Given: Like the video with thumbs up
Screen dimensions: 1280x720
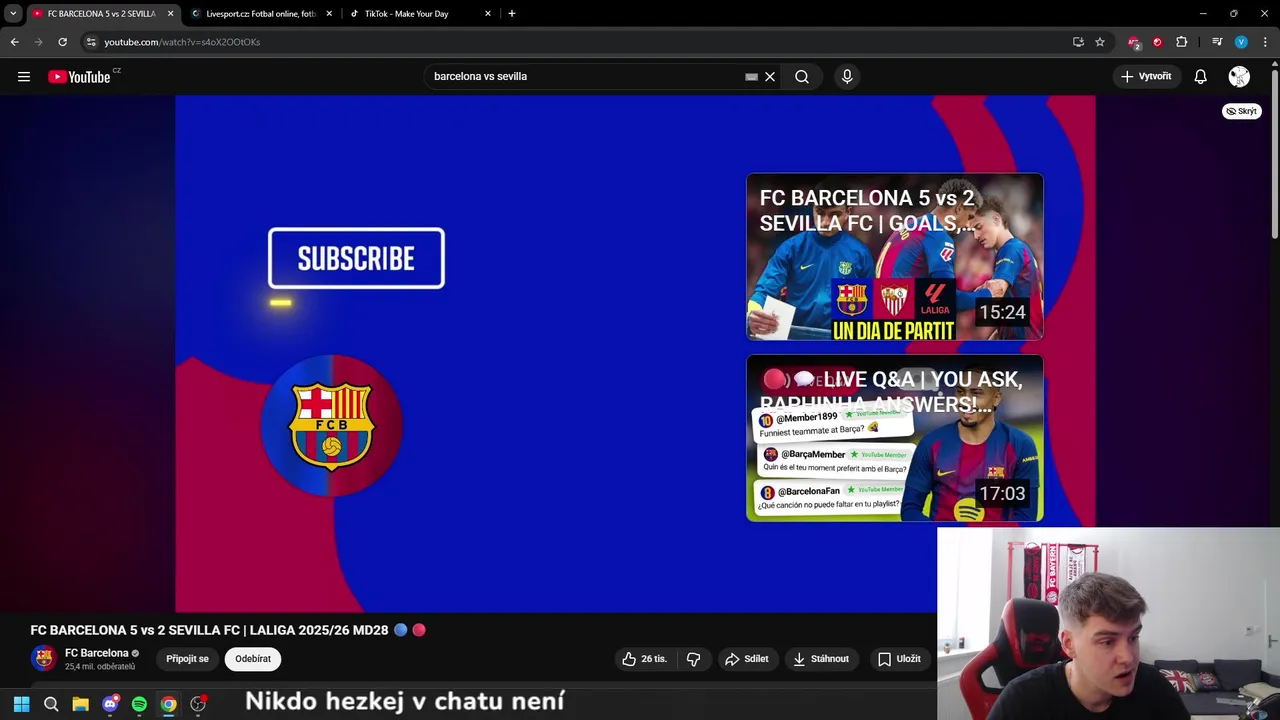Looking at the screenshot, I should click(x=644, y=659).
